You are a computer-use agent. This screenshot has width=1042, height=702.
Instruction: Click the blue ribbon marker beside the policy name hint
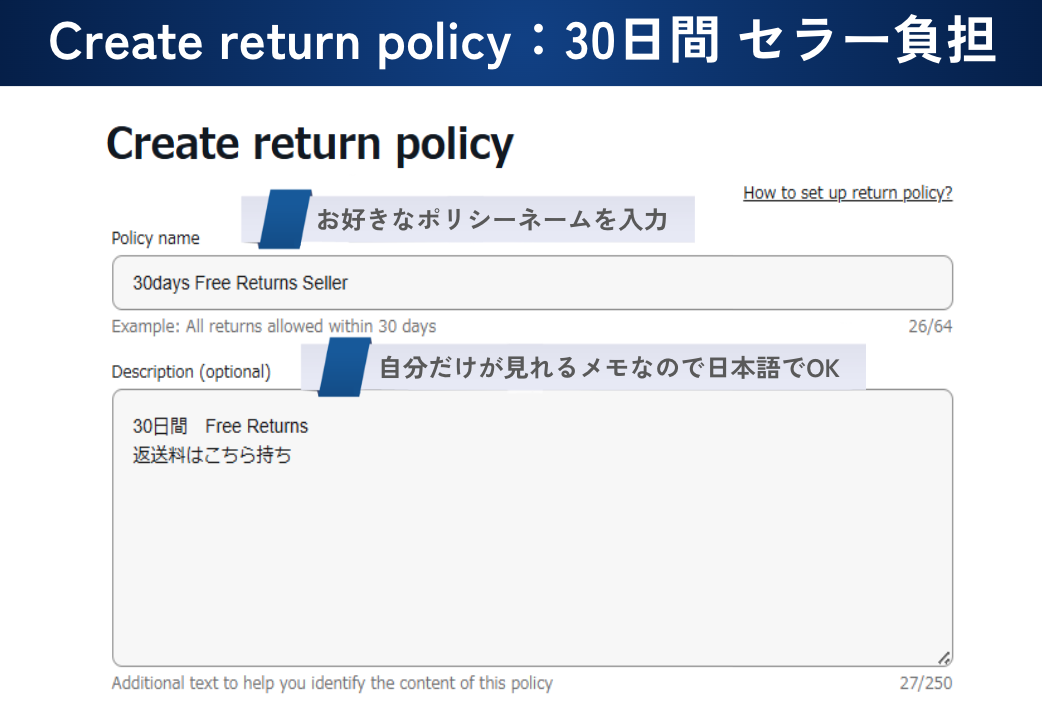(285, 218)
